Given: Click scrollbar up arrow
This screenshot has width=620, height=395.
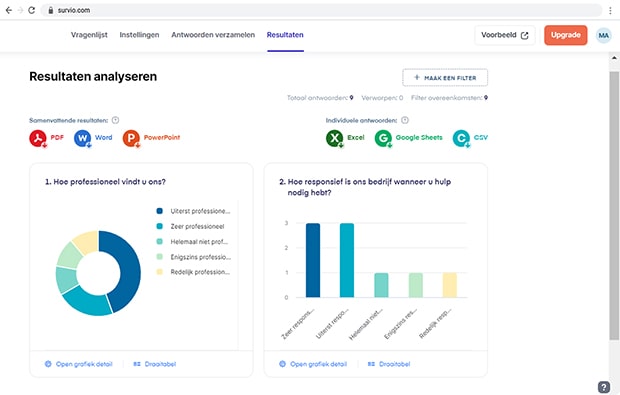Looking at the screenshot, I should point(614,58).
